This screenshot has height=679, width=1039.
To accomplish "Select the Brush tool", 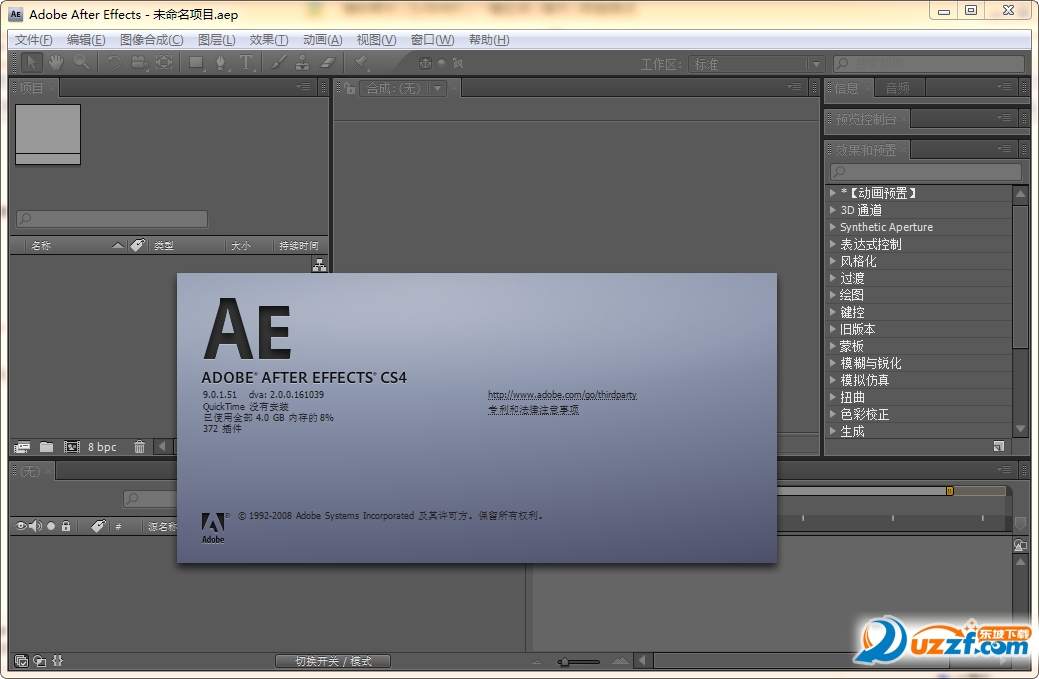I will click(279, 63).
